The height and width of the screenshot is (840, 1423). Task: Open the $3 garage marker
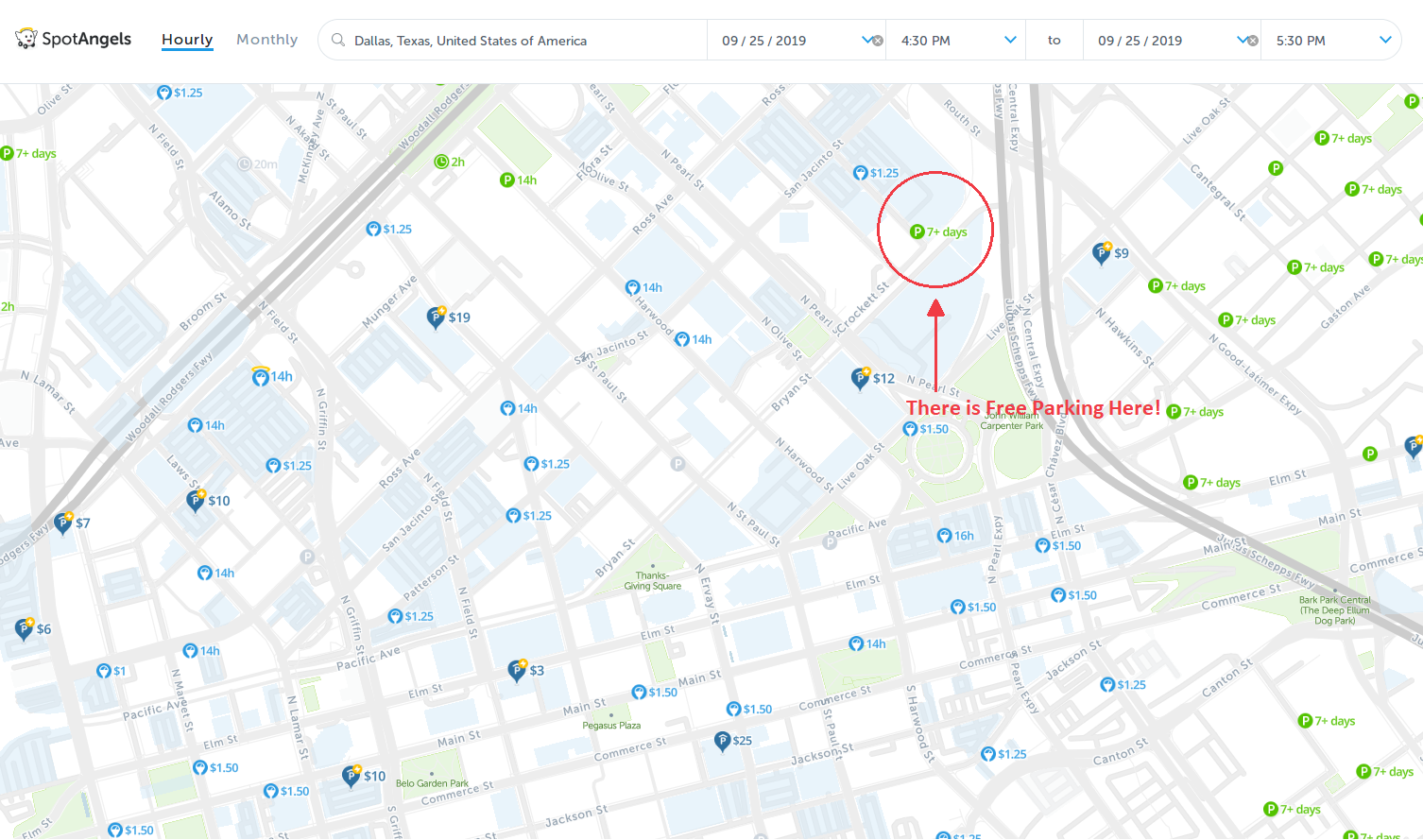click(x=525, y=670)
